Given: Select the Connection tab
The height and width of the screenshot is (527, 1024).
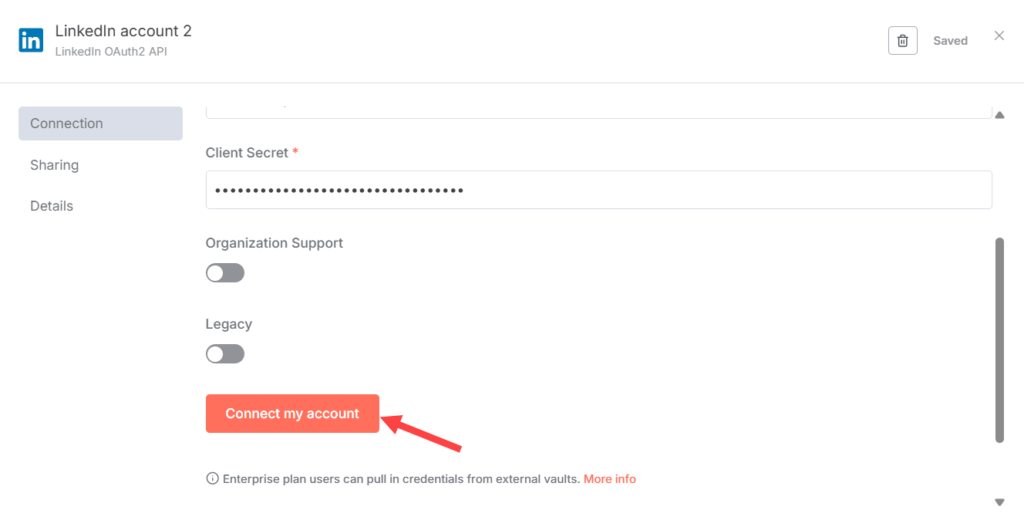Looking at the screenshot, I should coord(100,124).
